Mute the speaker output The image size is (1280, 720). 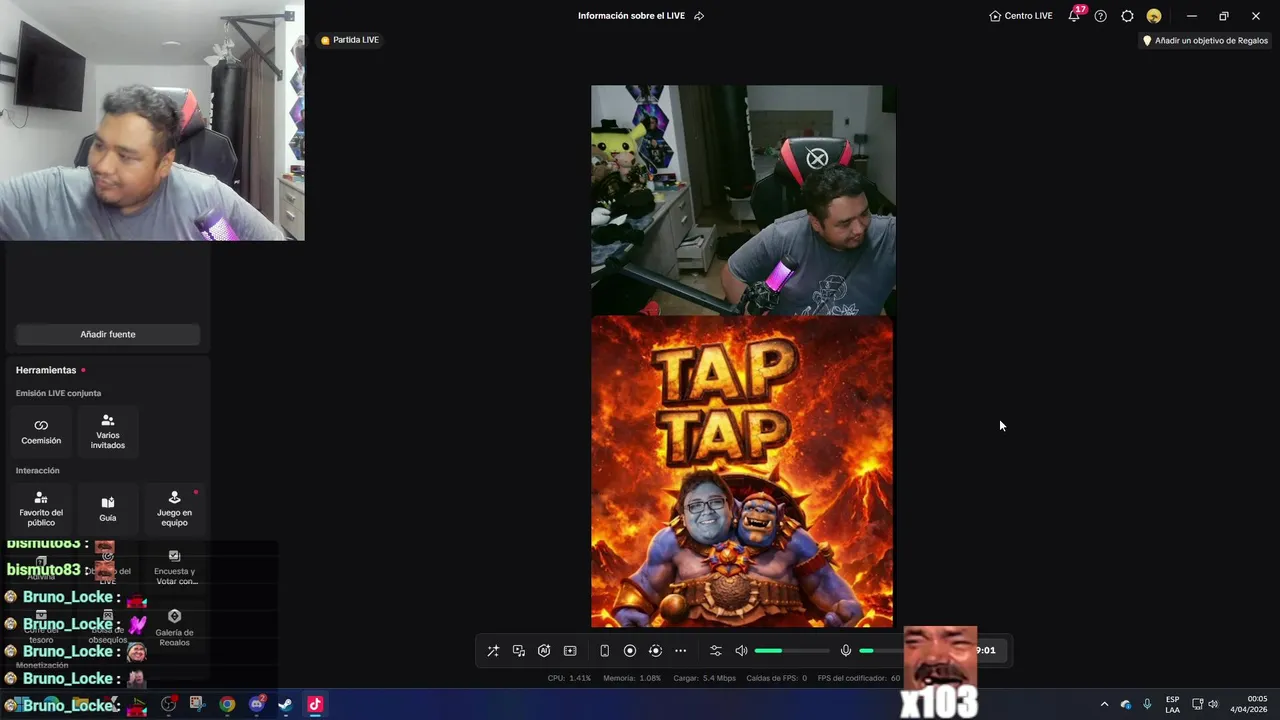[741, 651]
